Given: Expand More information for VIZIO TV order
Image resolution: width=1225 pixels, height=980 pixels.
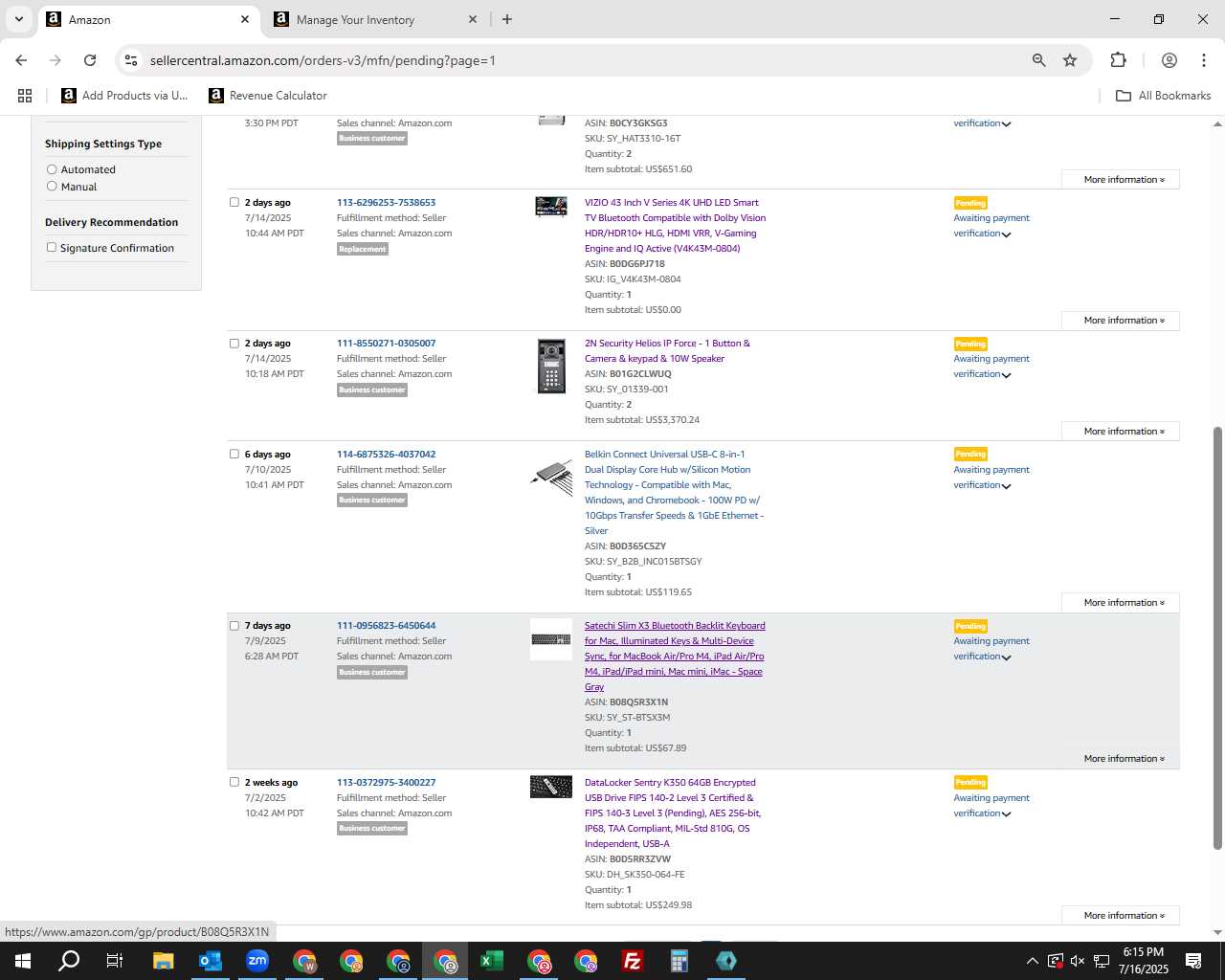Looking at the screenshot, I should (x=1121, y=321).
